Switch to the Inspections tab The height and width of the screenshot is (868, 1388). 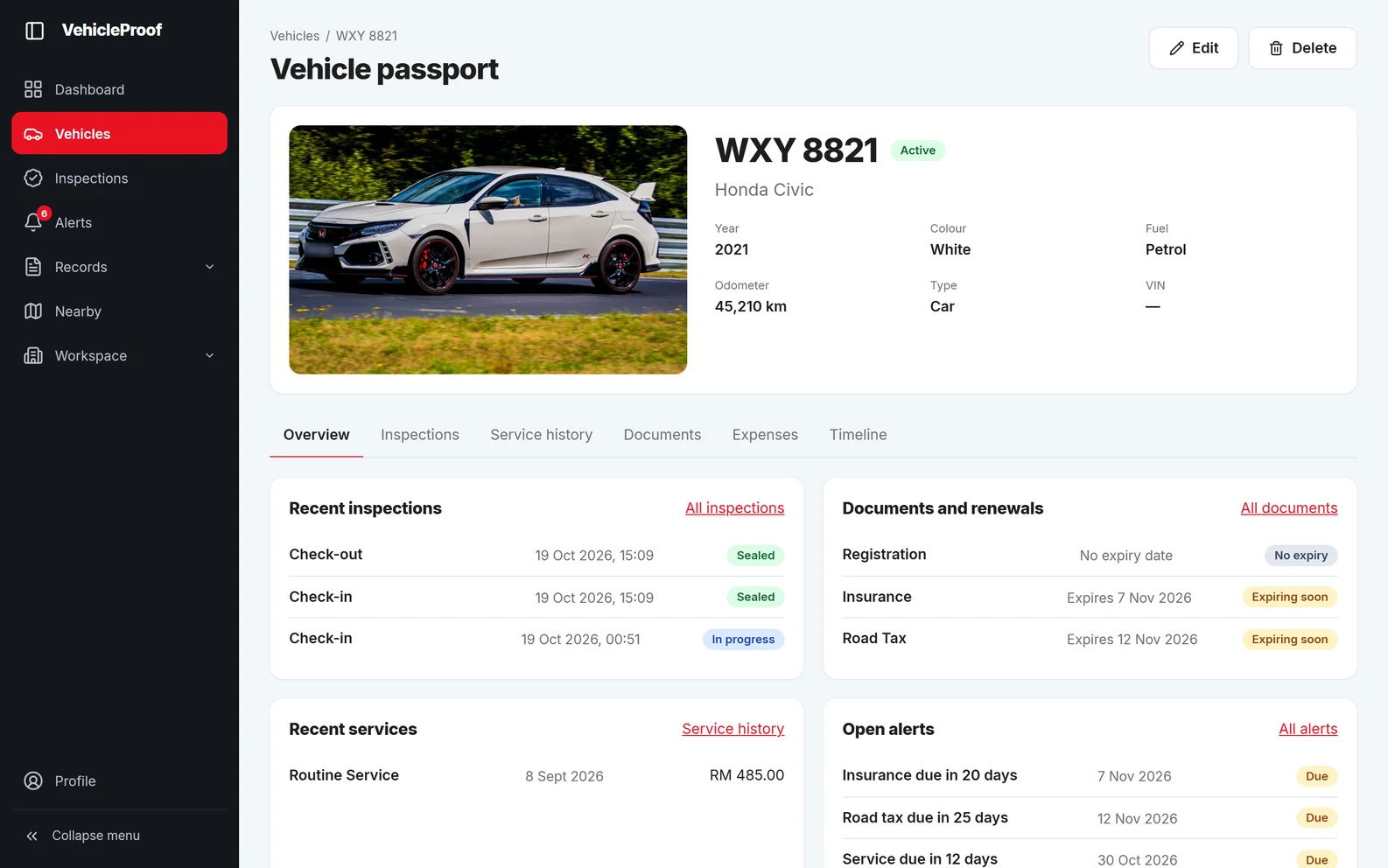point(420,435)
